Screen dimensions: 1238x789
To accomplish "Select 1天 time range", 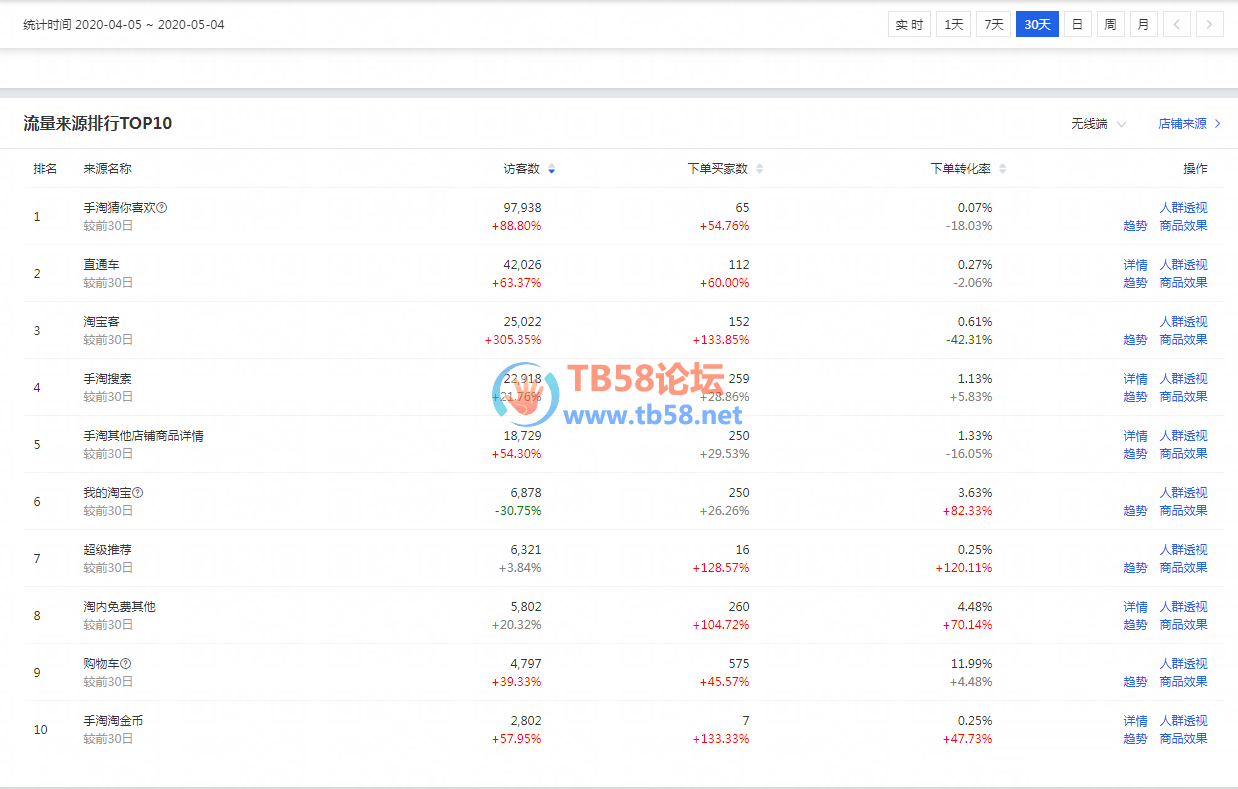I will pos(954,24).
